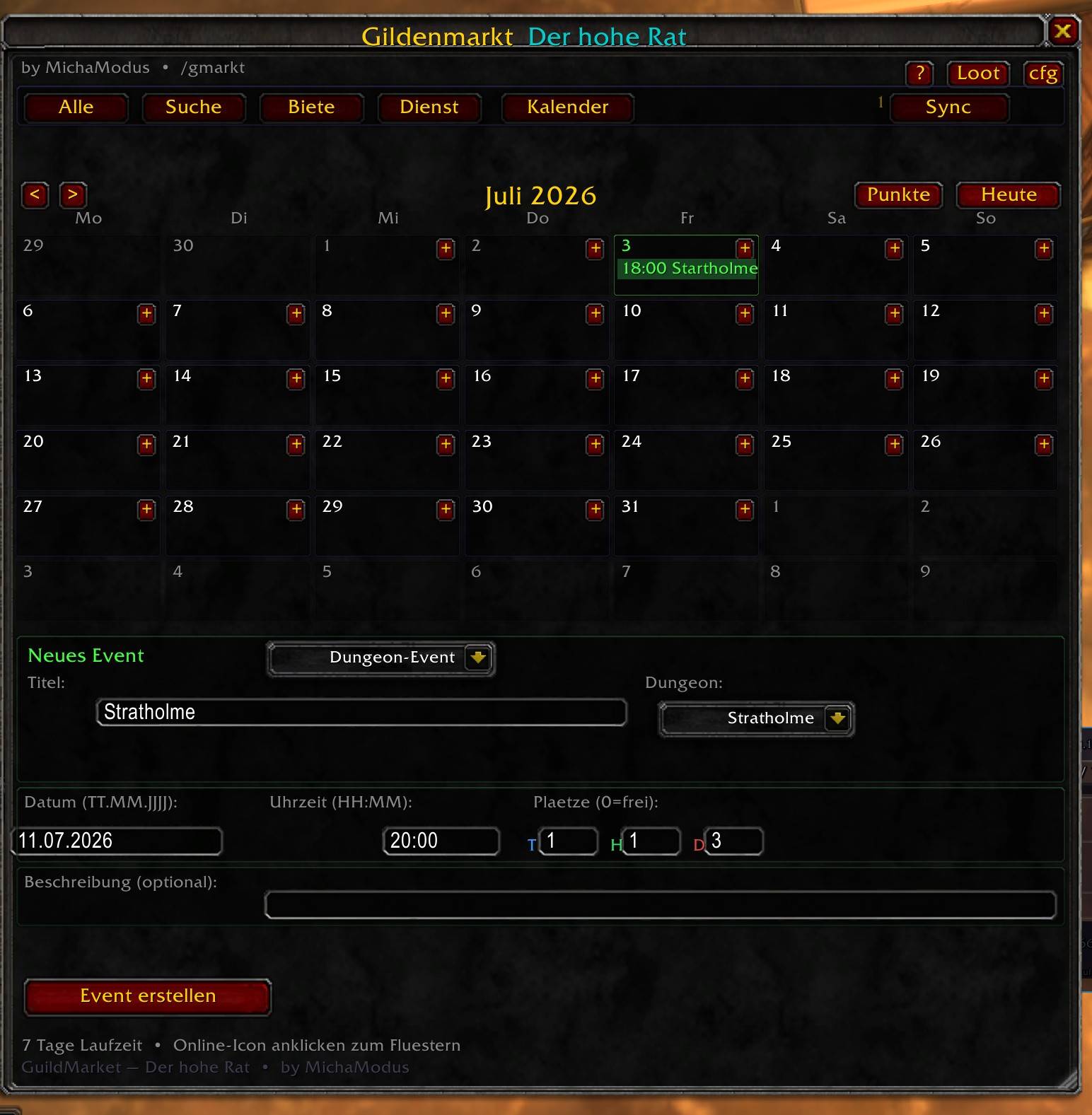Click Event erstellen button
1092x1115 pixels.
click(x=148, y=997)
